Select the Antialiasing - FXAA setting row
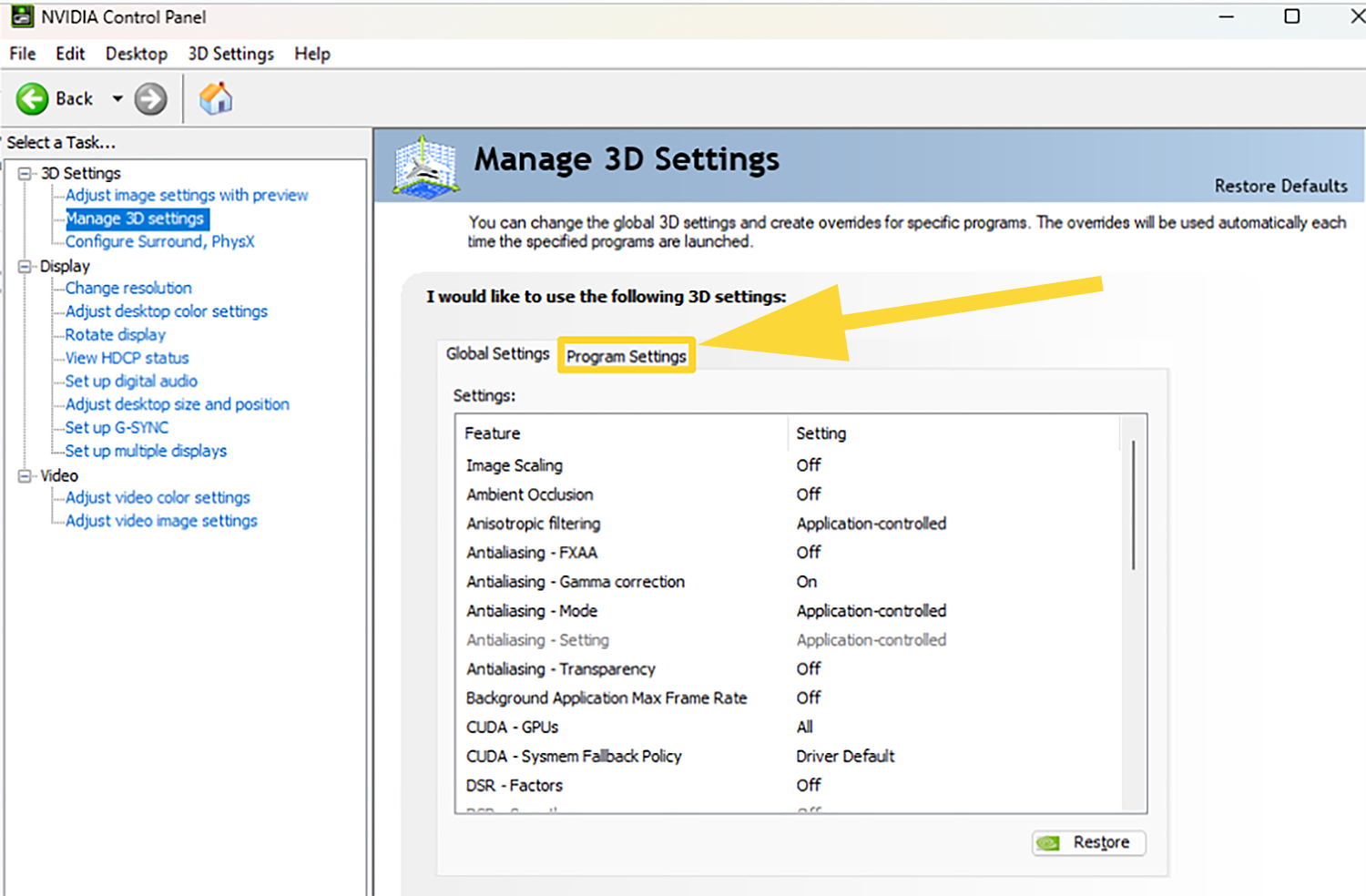This screenshot has height=896, width=1366. coord(532,553)
